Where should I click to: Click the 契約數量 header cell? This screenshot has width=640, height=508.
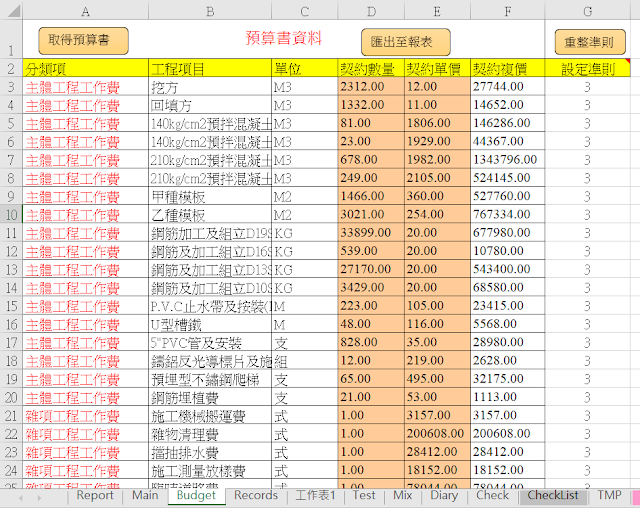[x=371, y=68]
